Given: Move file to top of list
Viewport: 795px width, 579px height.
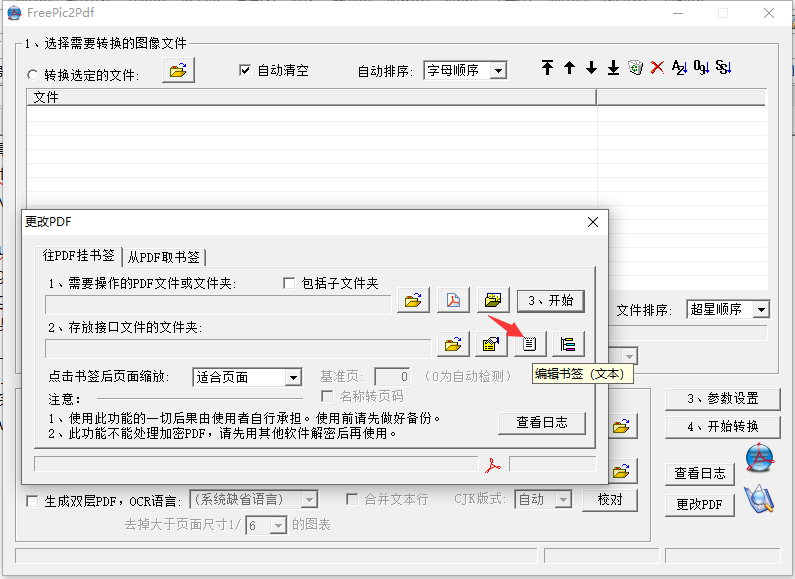Looking at the screenshot, I should pos(547,67).
